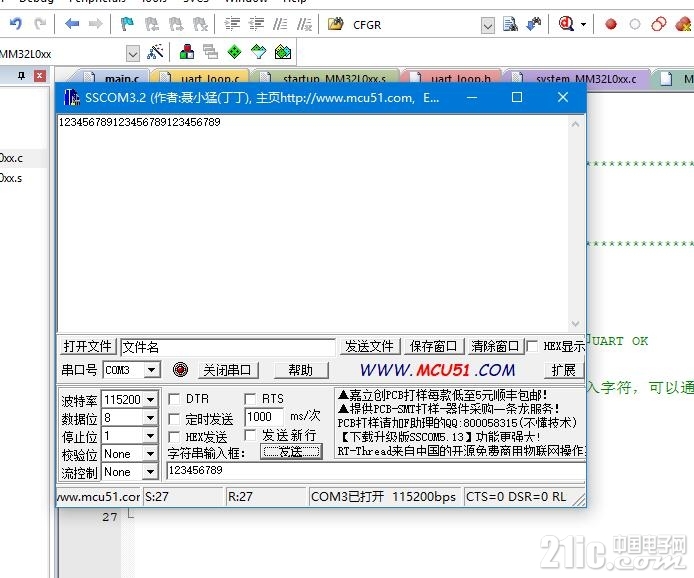Click the received text 123456789123456789123456789
The image size is (694, 578).
pyautogui.click(x=139, y=122)
